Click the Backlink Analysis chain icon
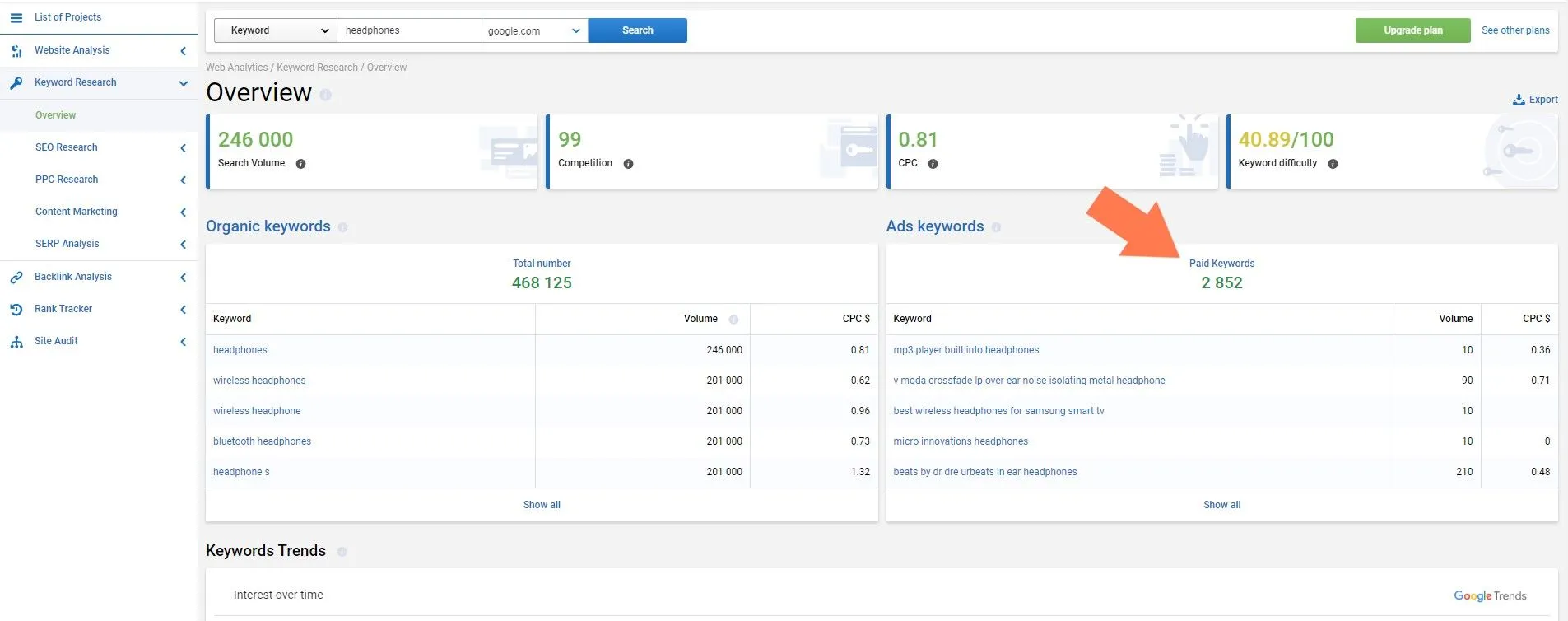The width and height of the screenshot is (1568, 621). pyautogui.click(x=16, y=278)
